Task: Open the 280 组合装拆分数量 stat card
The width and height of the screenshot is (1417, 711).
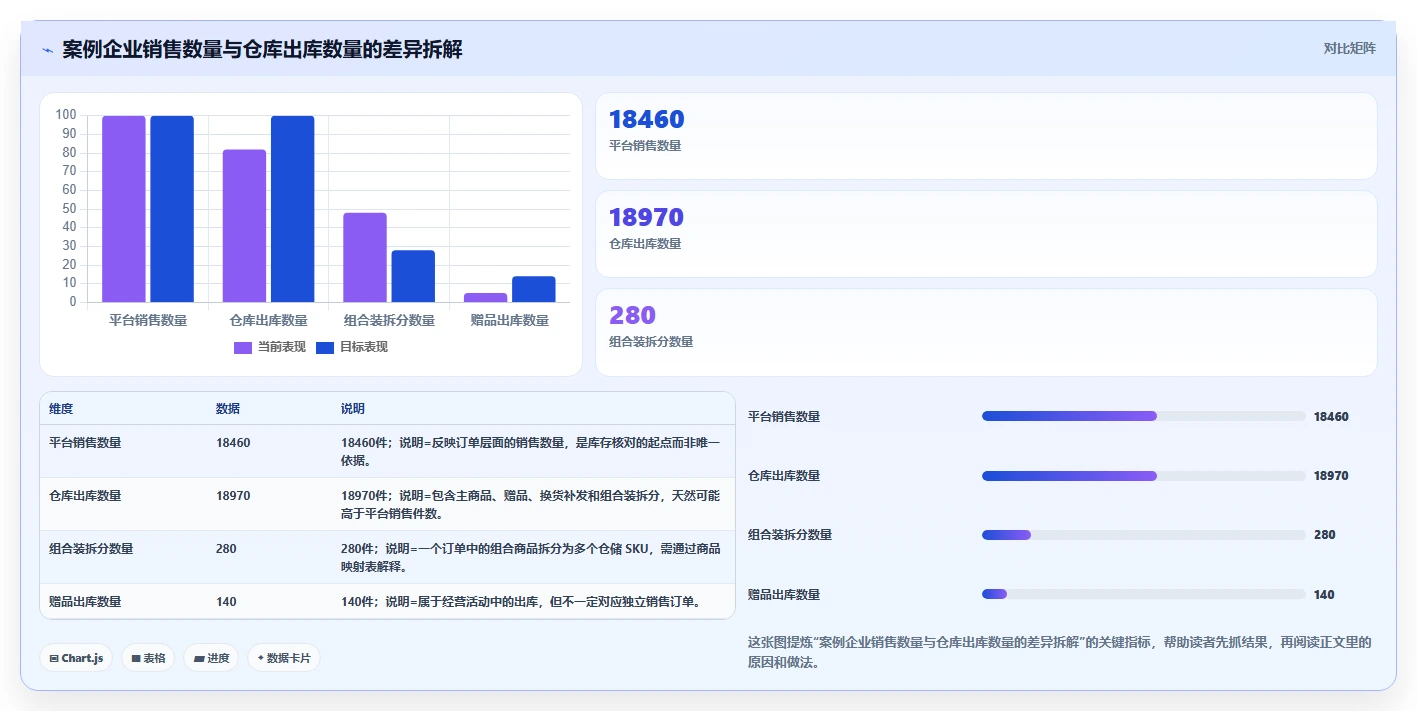Action: coord(986,332)
